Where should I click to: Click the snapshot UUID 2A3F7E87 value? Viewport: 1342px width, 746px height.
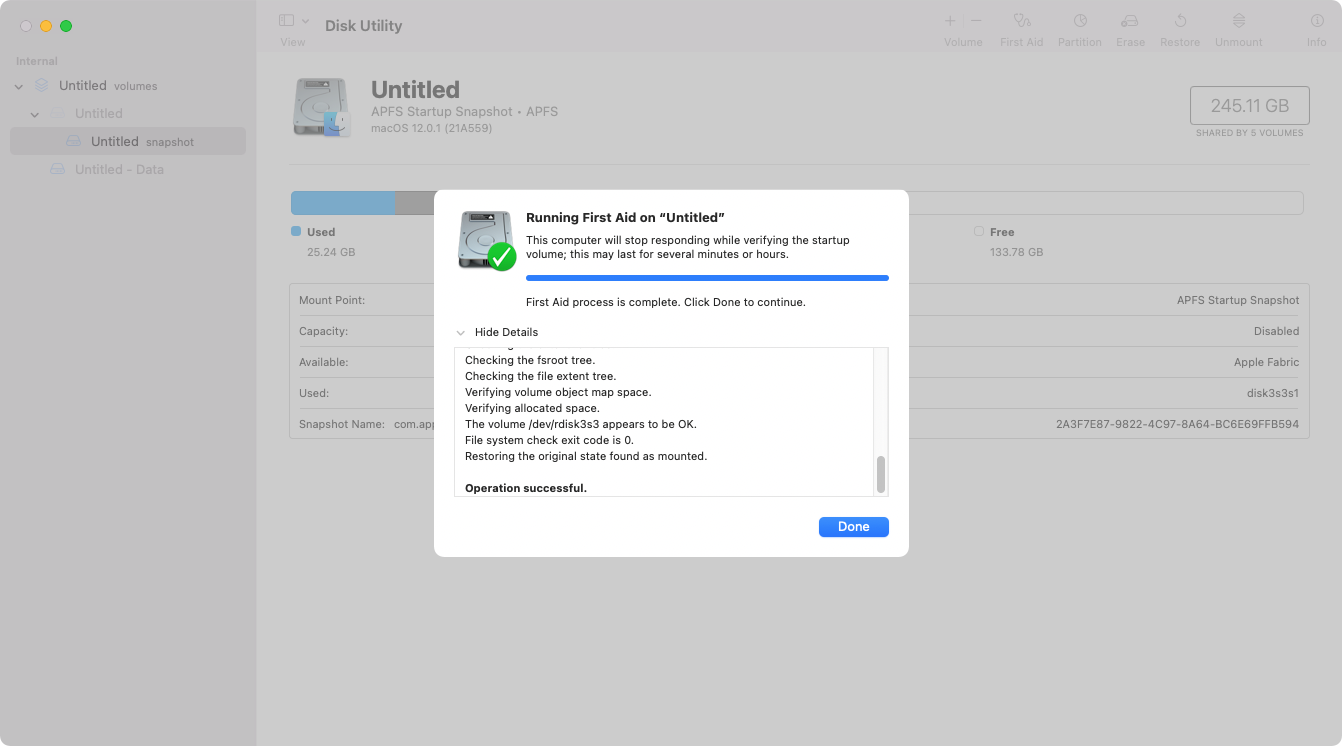pos(1177,424)
